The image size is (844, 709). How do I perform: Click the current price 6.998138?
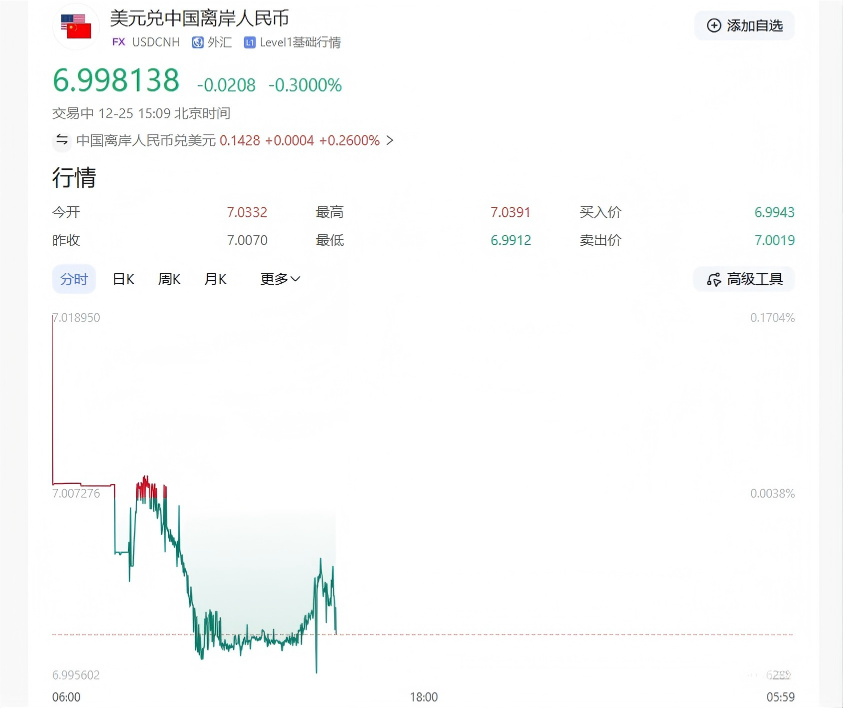[116, 80]
